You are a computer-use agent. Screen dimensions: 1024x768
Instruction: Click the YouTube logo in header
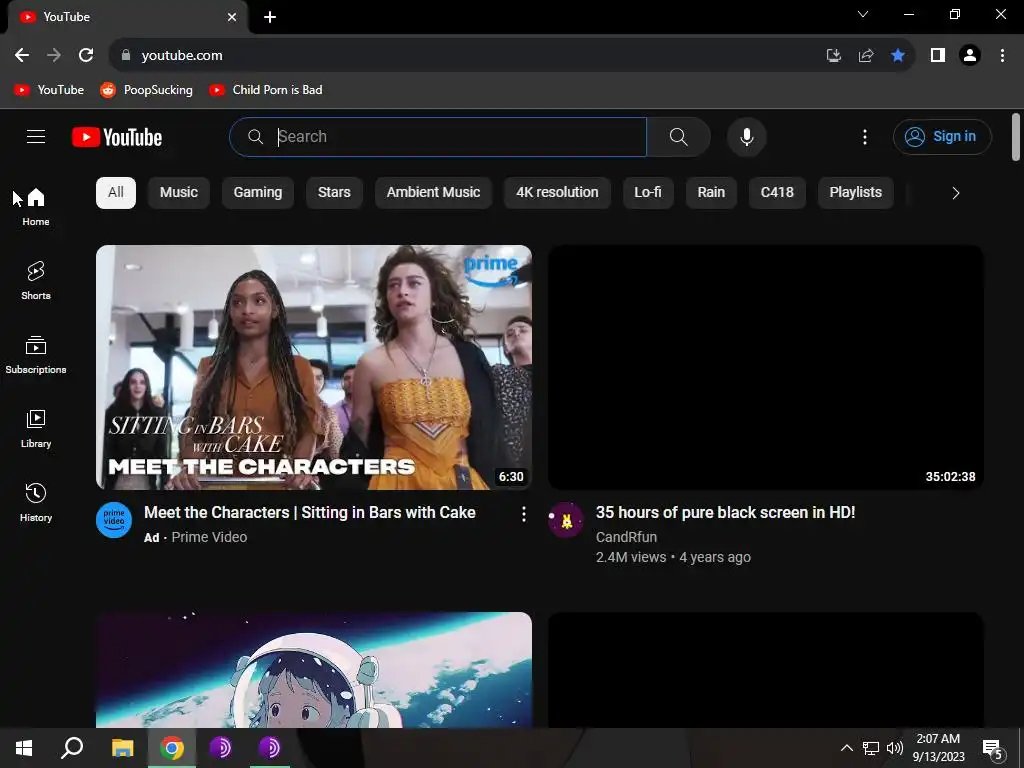[117, 137]
